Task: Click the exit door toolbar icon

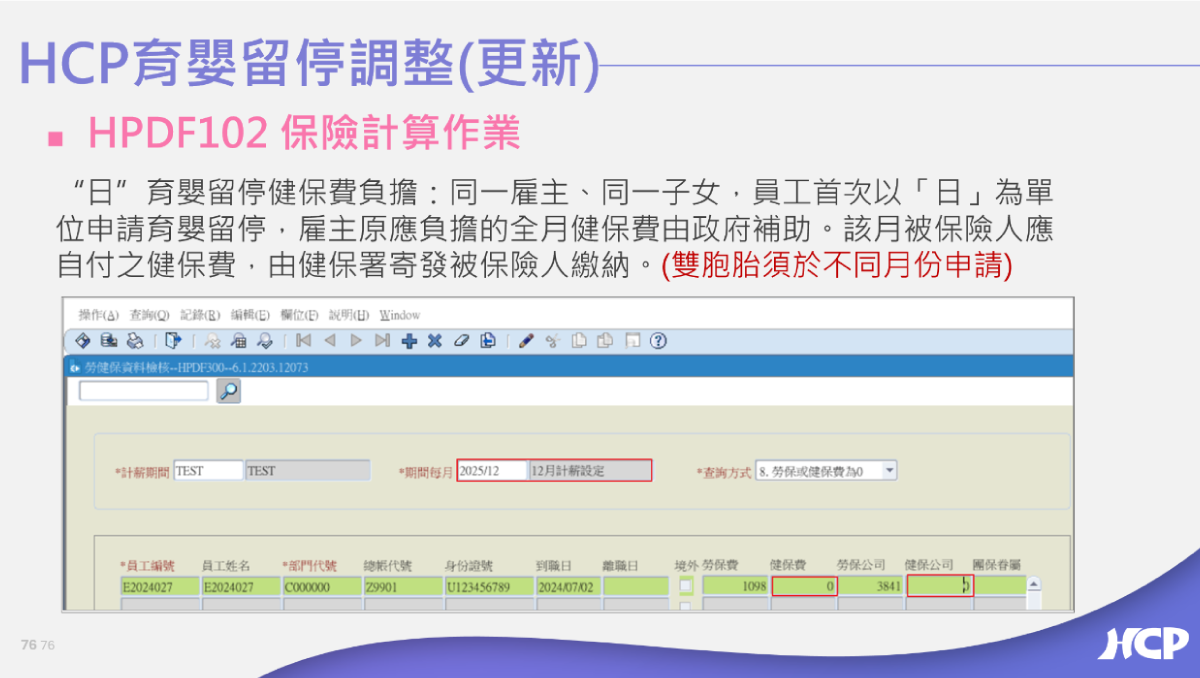Action: [172, 340]
